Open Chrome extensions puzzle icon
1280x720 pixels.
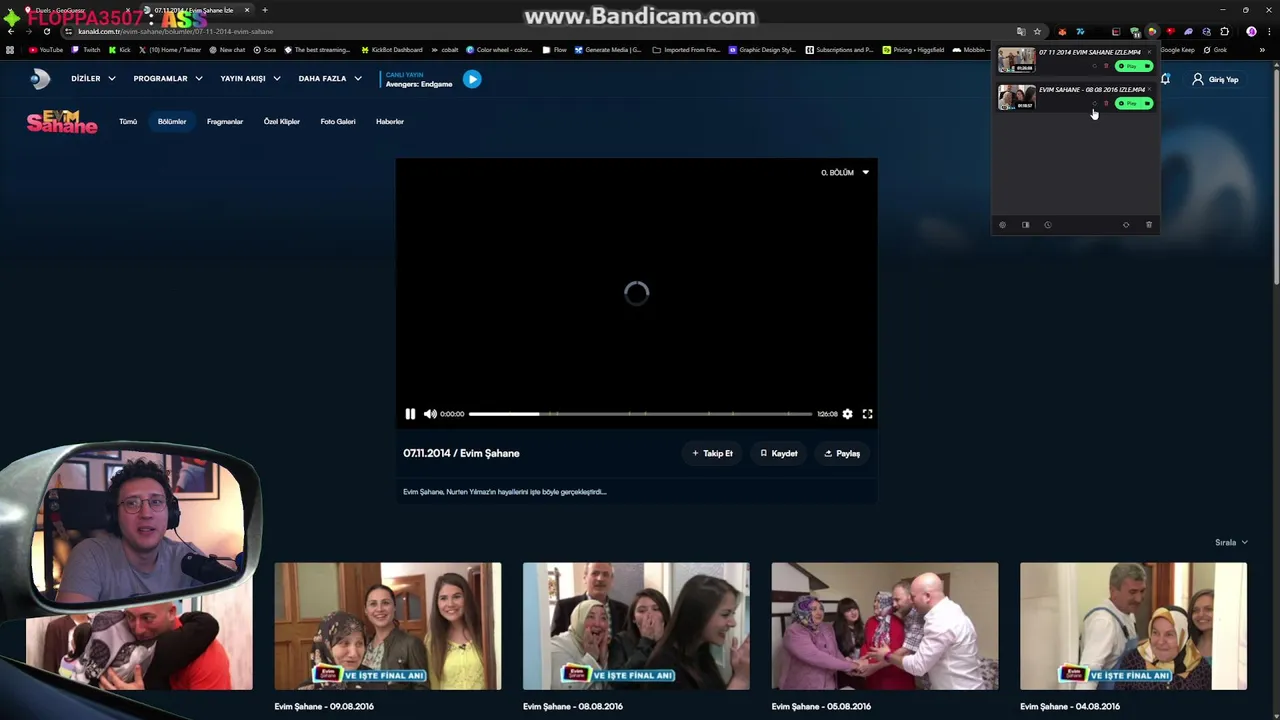coord(1224,31)
